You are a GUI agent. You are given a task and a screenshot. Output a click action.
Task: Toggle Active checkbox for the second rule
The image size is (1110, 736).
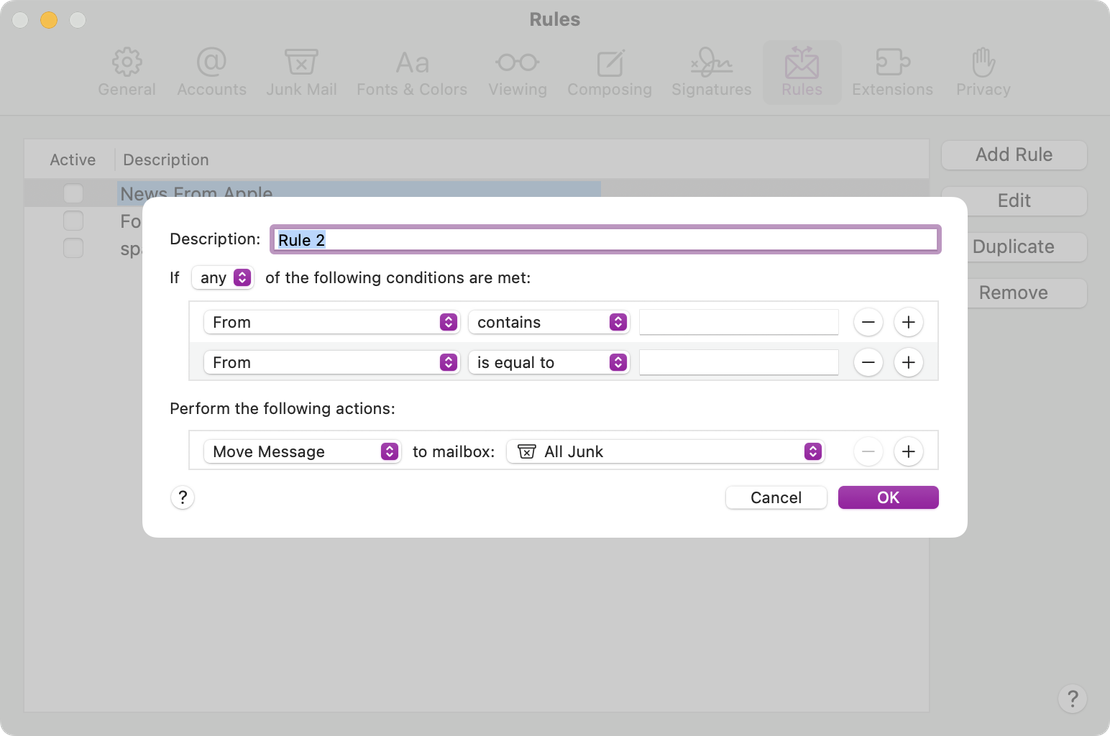coord(73,221)
